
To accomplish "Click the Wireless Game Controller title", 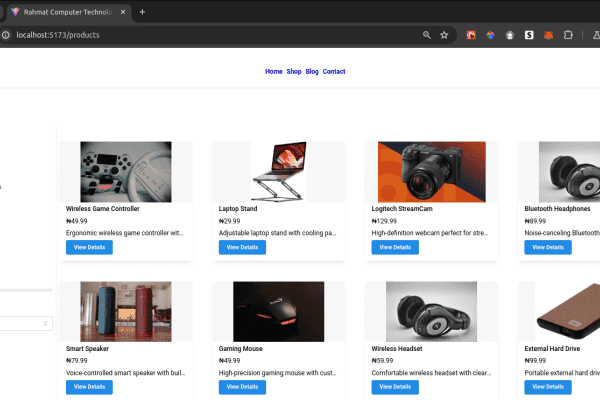I will coord(103,209).
